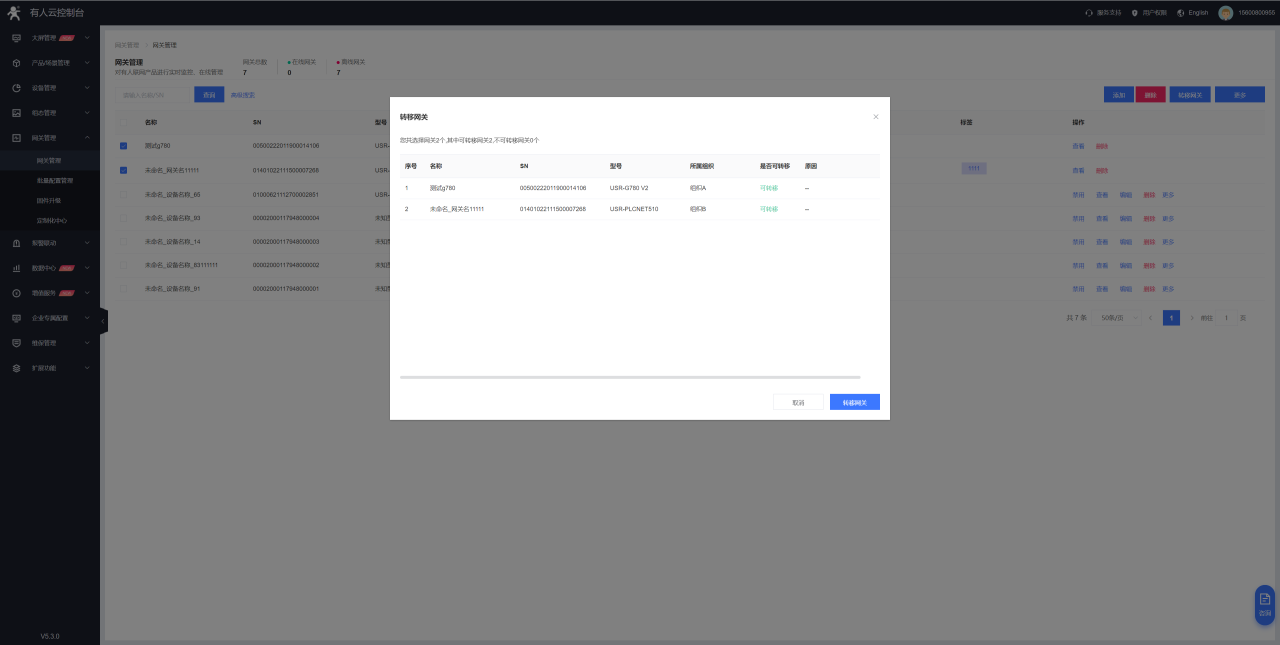
Task: Tick the 未命名_设备名称_66 row checkbox
Action: pyautogui.click(x=124, y=194)
